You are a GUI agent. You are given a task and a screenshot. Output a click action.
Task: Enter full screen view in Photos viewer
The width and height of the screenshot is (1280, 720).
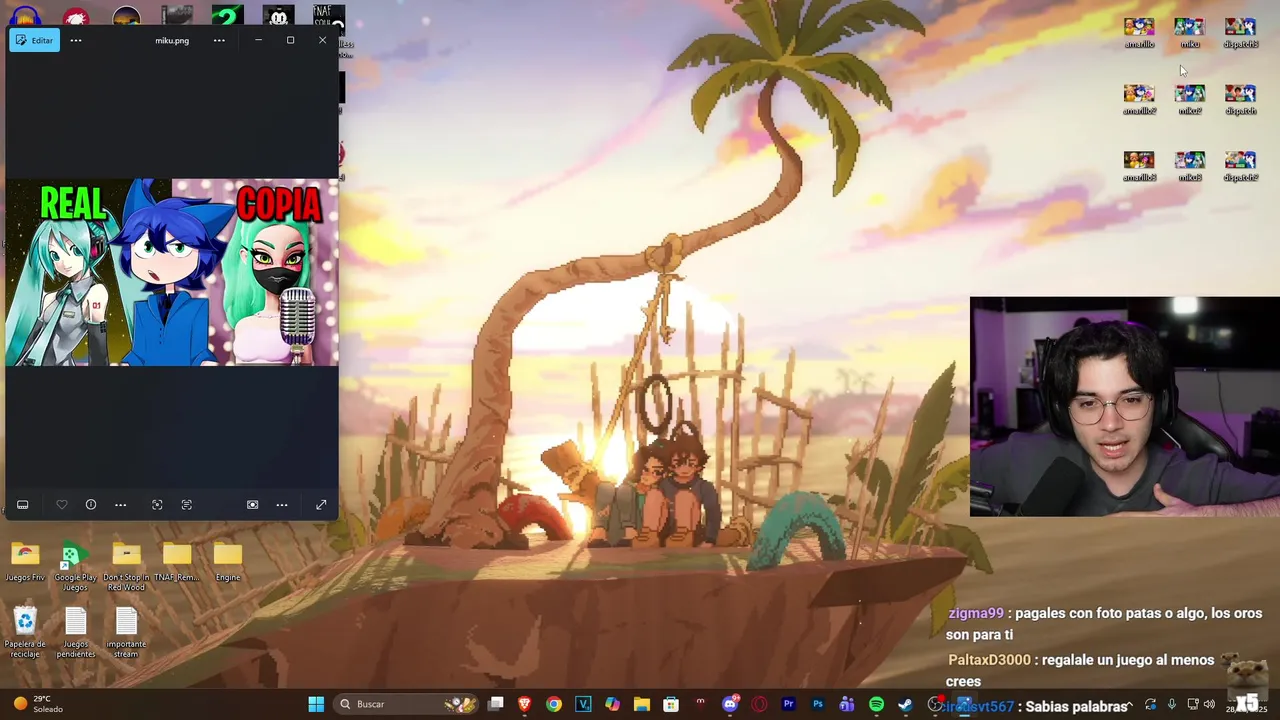321,505
